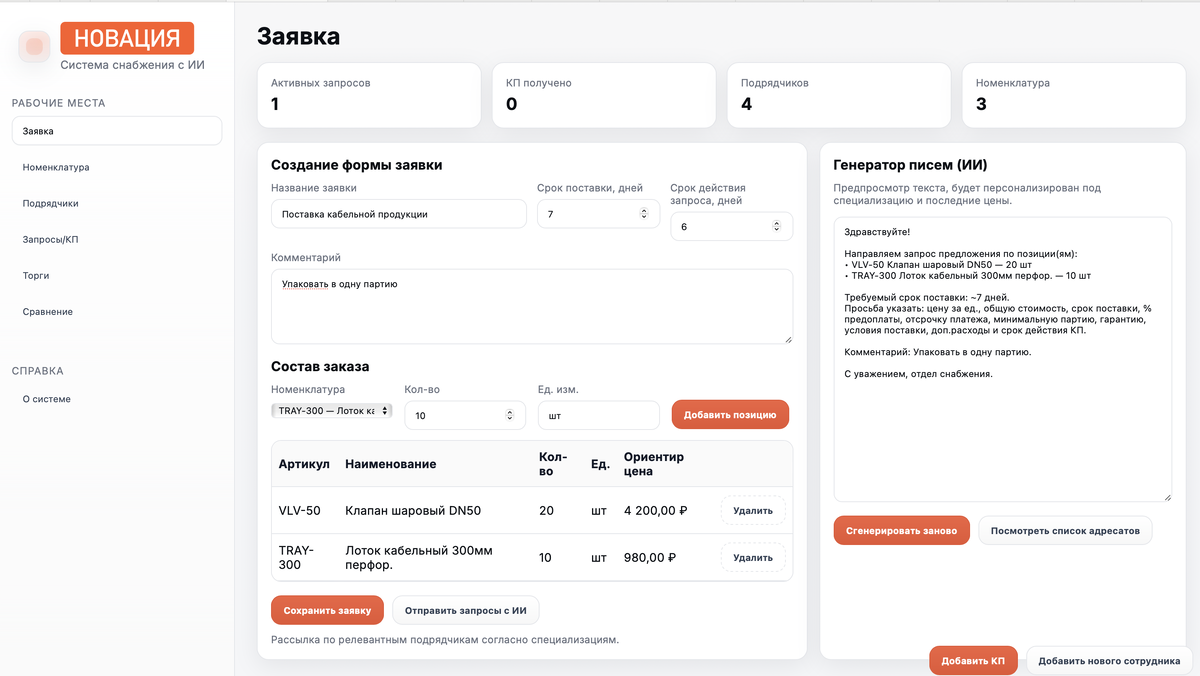
Task: Delete the VLV-50 row with Удалить
Action: click(x=753, y=510)
